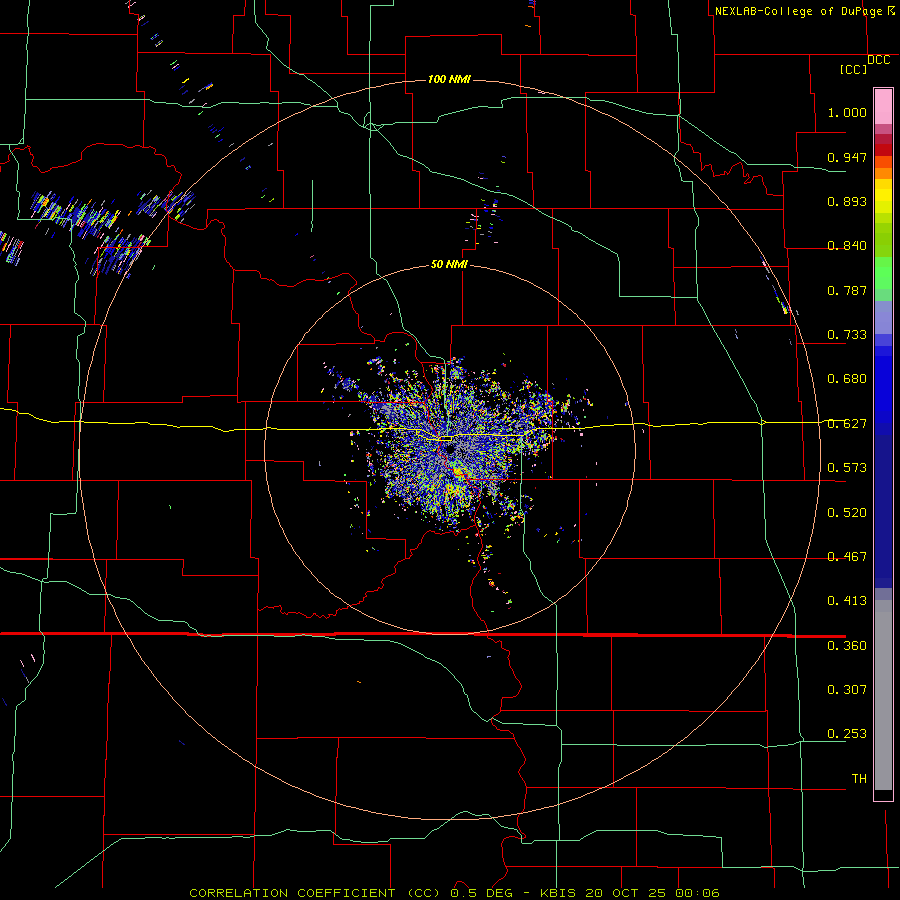Image resolution: width=900 pixels, height=900 pixels.
Task: Click the 0.893 scale value
Action: tap(847, 201)
